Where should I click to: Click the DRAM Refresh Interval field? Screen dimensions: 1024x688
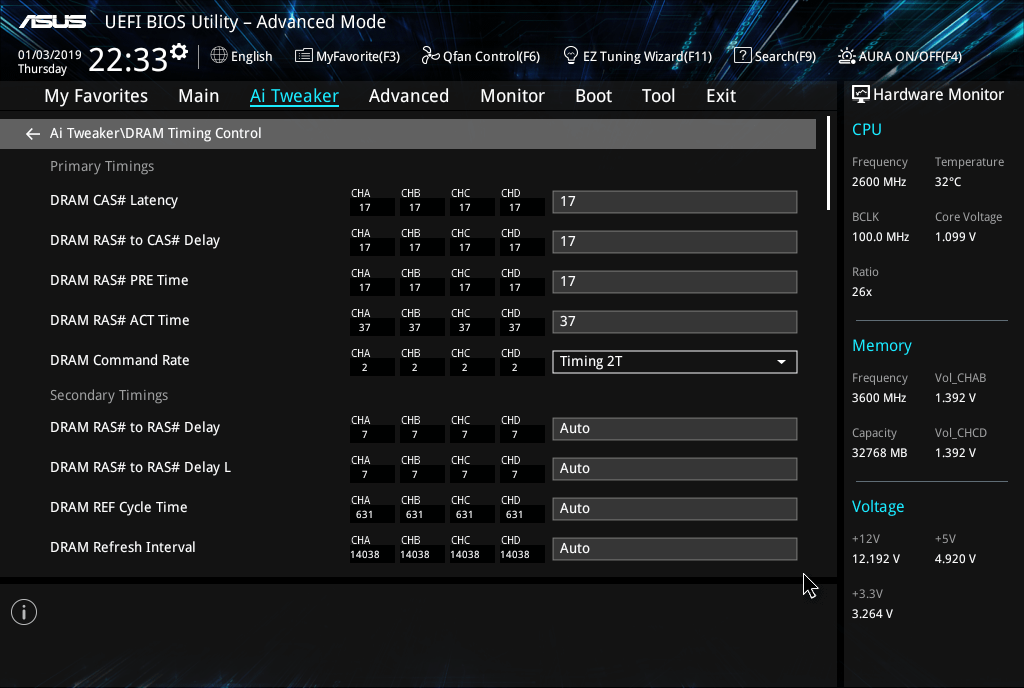pyautogui.click(x=675, y=548)
